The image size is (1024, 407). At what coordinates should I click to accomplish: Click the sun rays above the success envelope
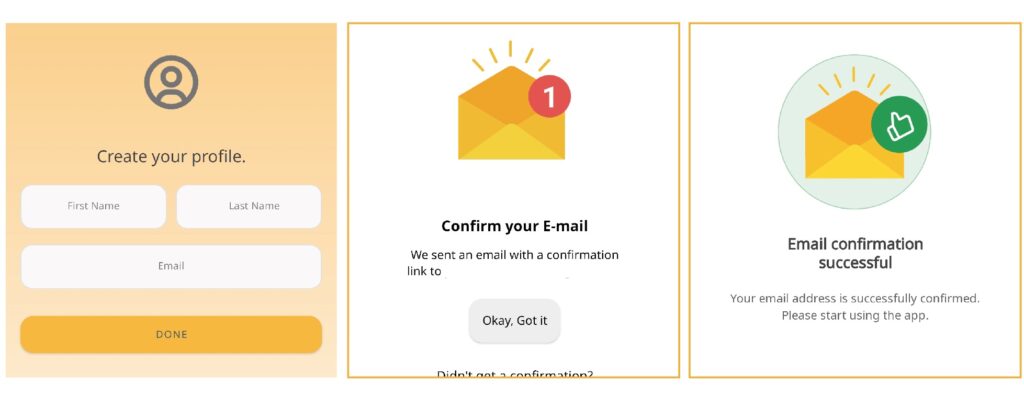tap(854, 80)
